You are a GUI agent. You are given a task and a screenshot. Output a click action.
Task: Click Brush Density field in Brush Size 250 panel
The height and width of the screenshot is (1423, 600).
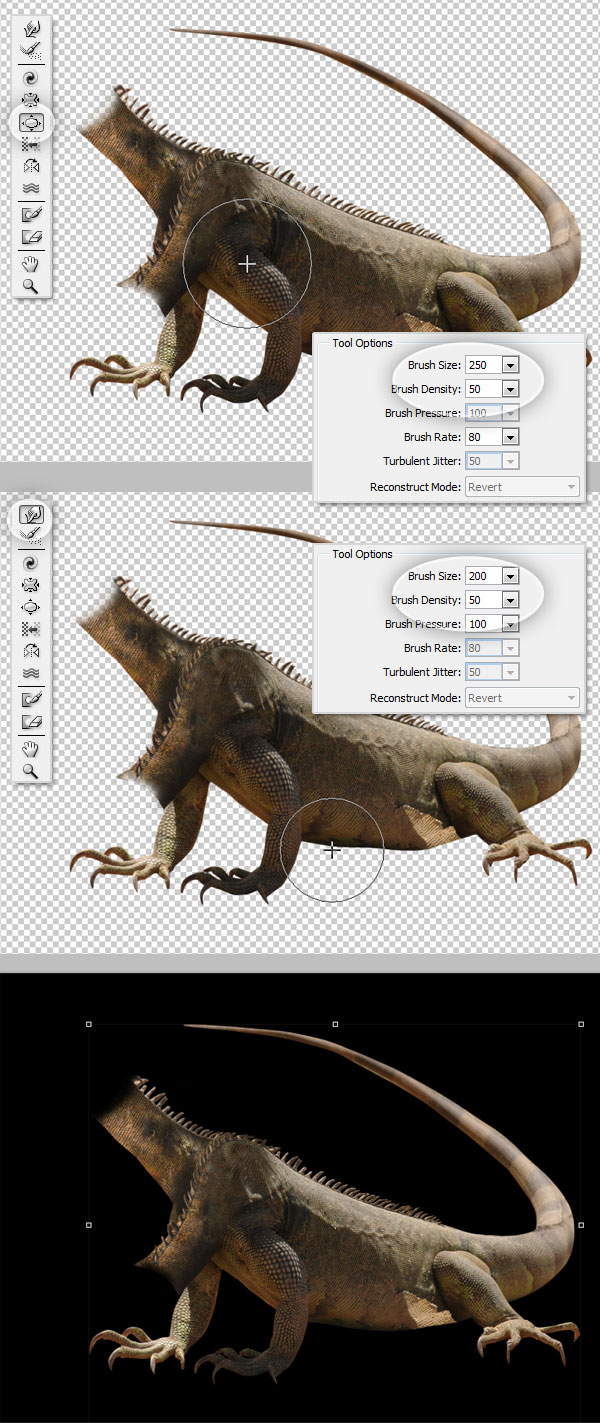(x=483, y=389)
